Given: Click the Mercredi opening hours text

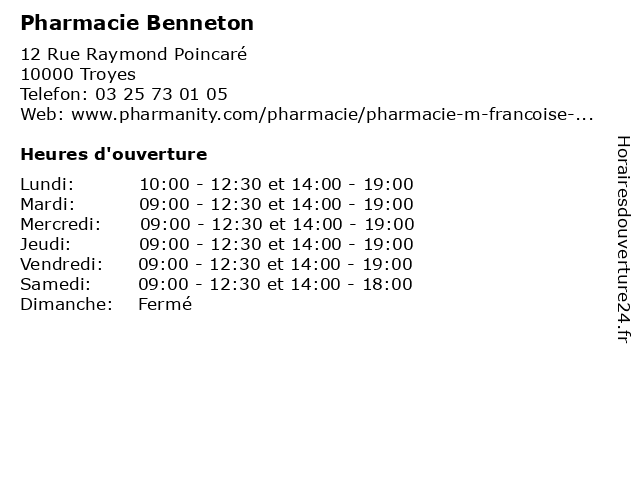Looking at the screenshot, I should 277,224.
